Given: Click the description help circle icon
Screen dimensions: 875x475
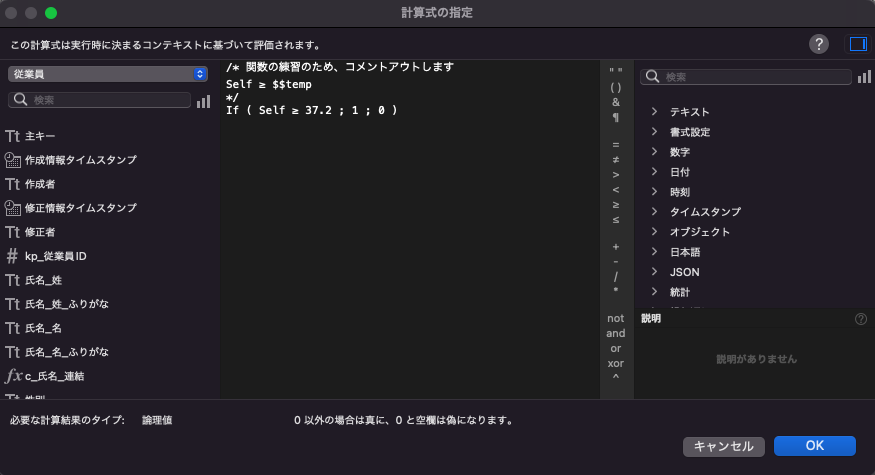Looking at the screenshot, I should pos(861,319).
